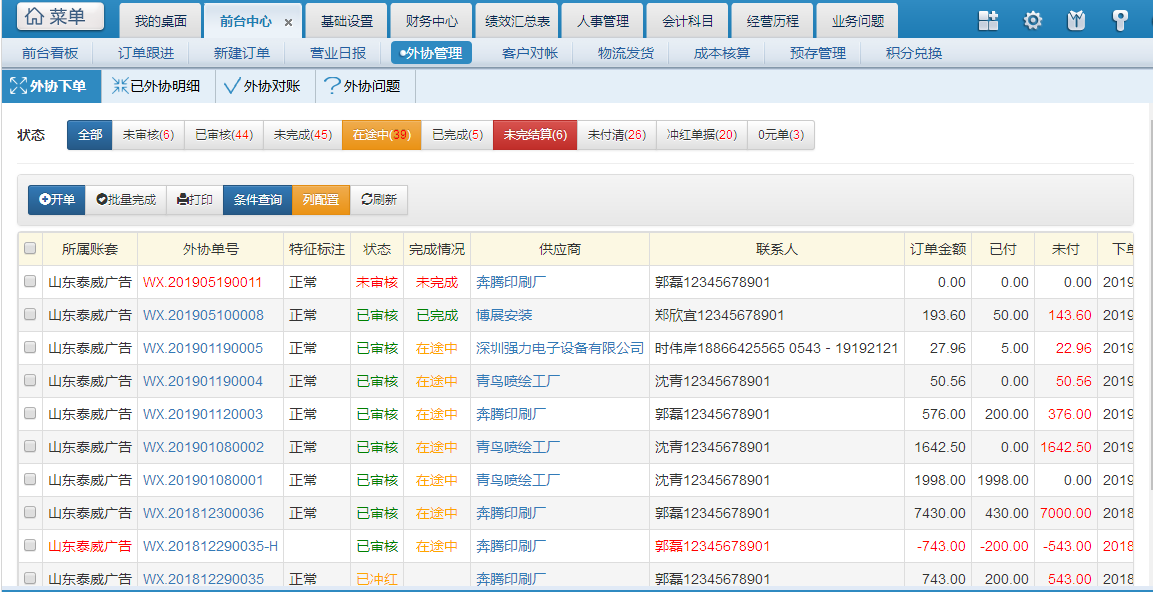Switch to 人事管理 tab

point(603,21)
